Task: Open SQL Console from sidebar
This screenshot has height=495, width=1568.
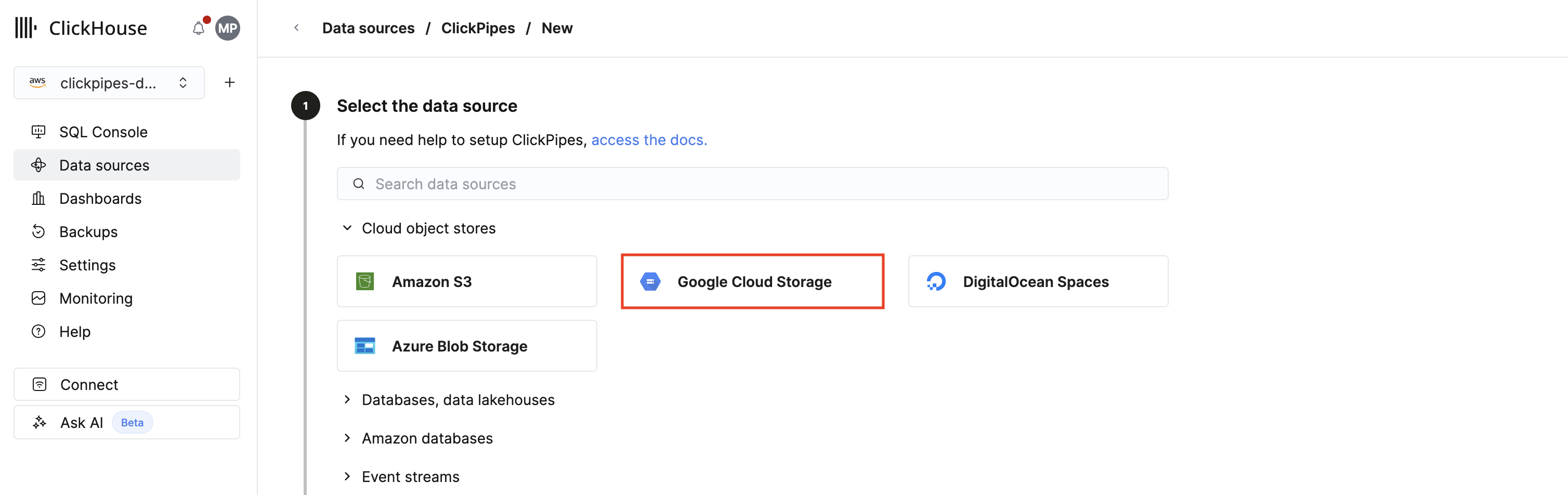Action: [103, 132]
